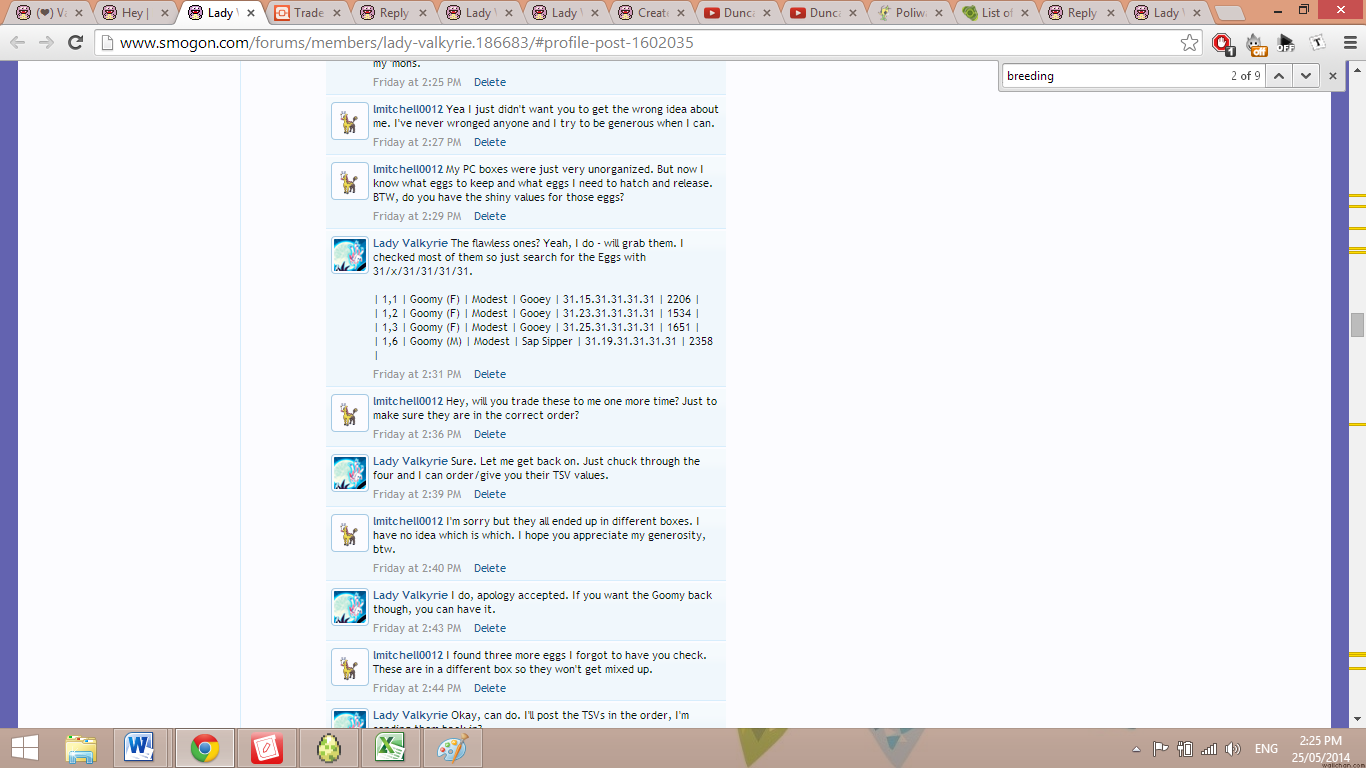Click the ENG input language indicator
Screen dimensions: 1366x768
point(1266,749)
